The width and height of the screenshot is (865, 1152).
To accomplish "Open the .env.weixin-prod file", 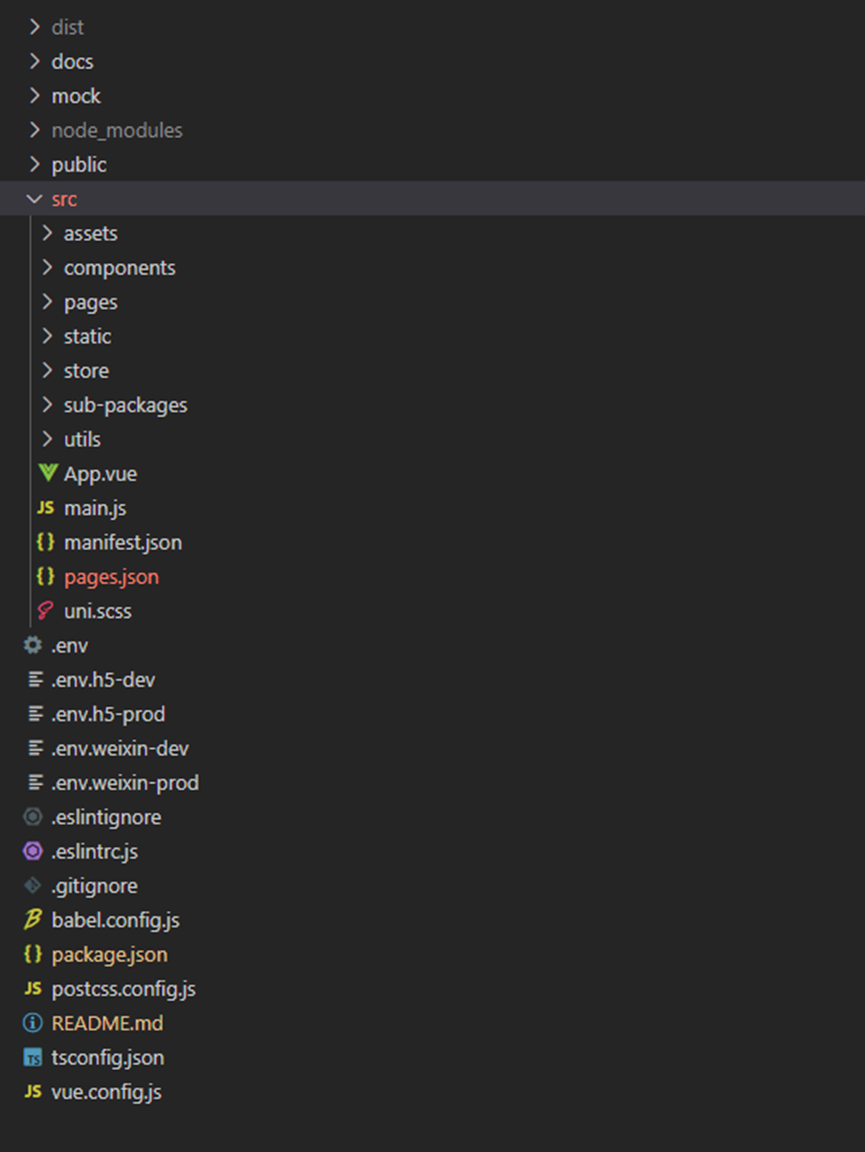I will [125, 783].
